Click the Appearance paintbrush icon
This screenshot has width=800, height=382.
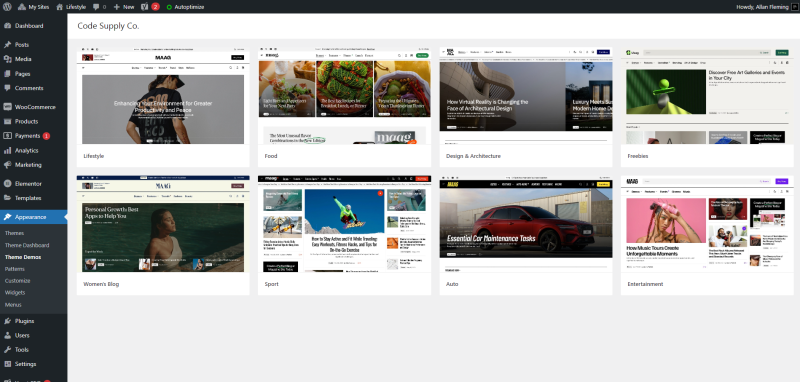pyautogui.click(x=8, y=217)
